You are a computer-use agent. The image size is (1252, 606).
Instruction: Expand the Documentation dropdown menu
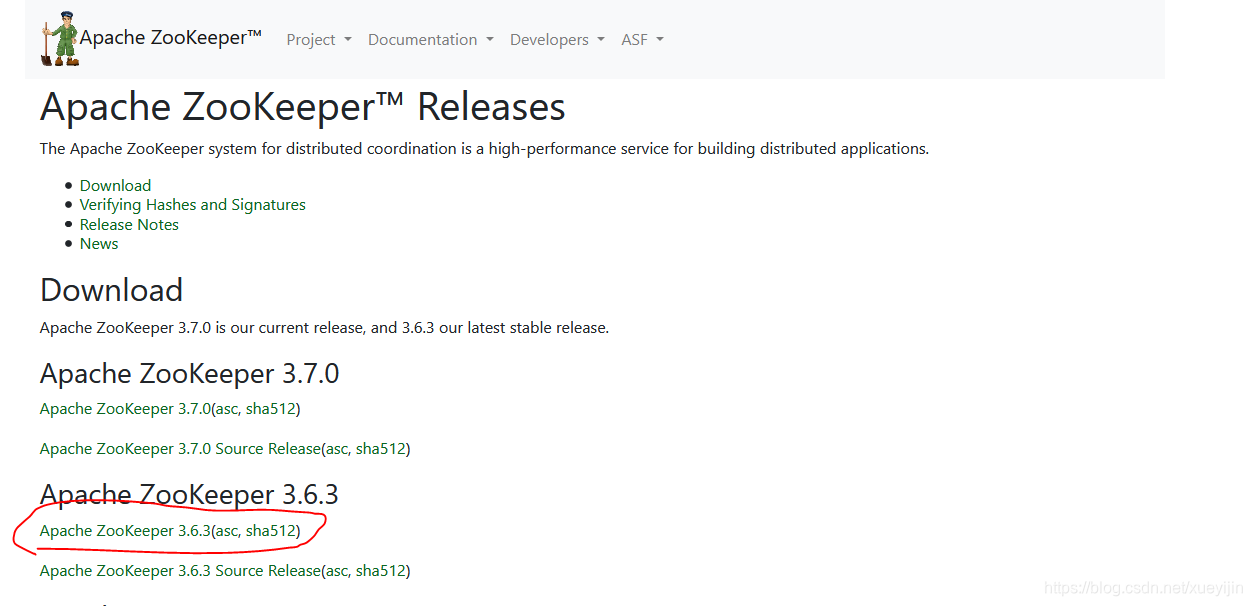tap(431, 40)
